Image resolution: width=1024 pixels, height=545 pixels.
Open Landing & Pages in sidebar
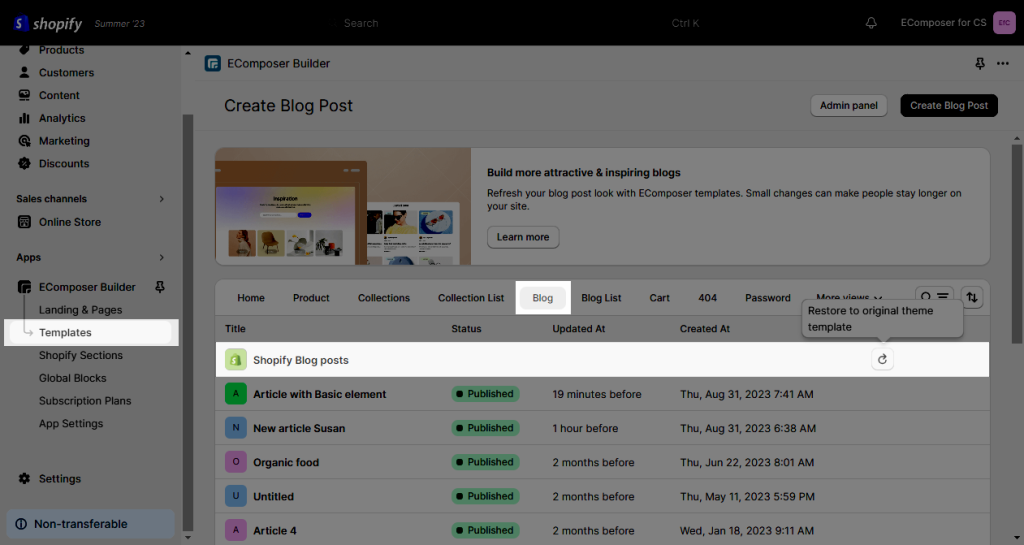[80, 310]
